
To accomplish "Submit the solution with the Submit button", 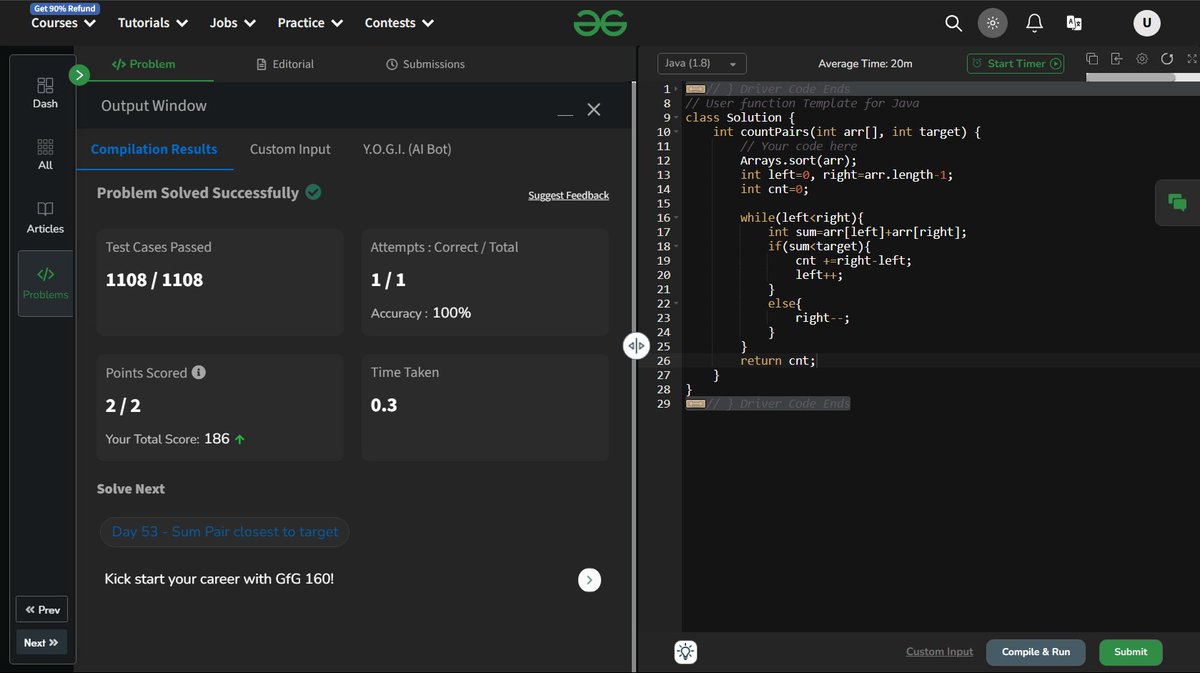I will click(x=1131, y=652).
